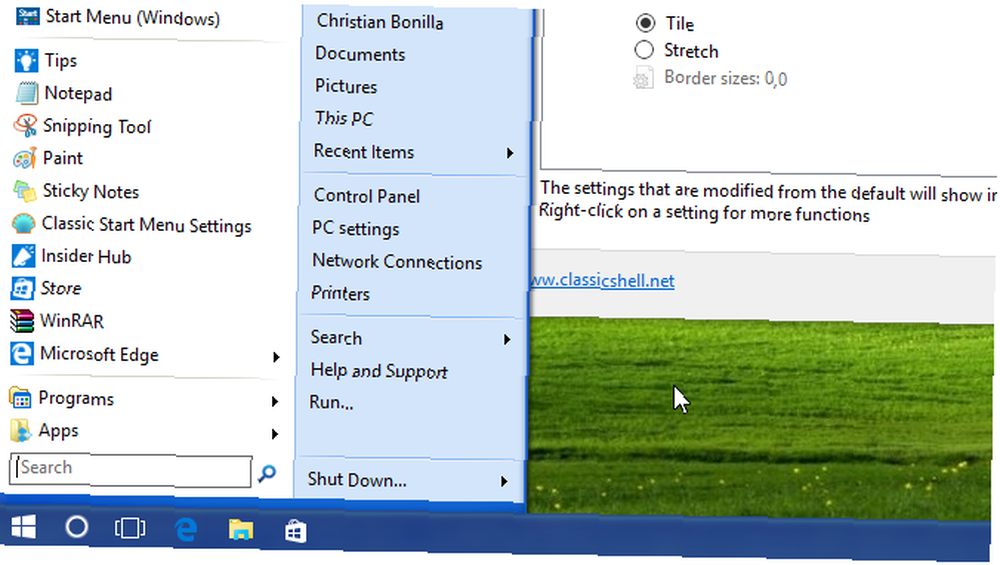
Task: Click the Search label in right column
Action: tap(336, 337)
